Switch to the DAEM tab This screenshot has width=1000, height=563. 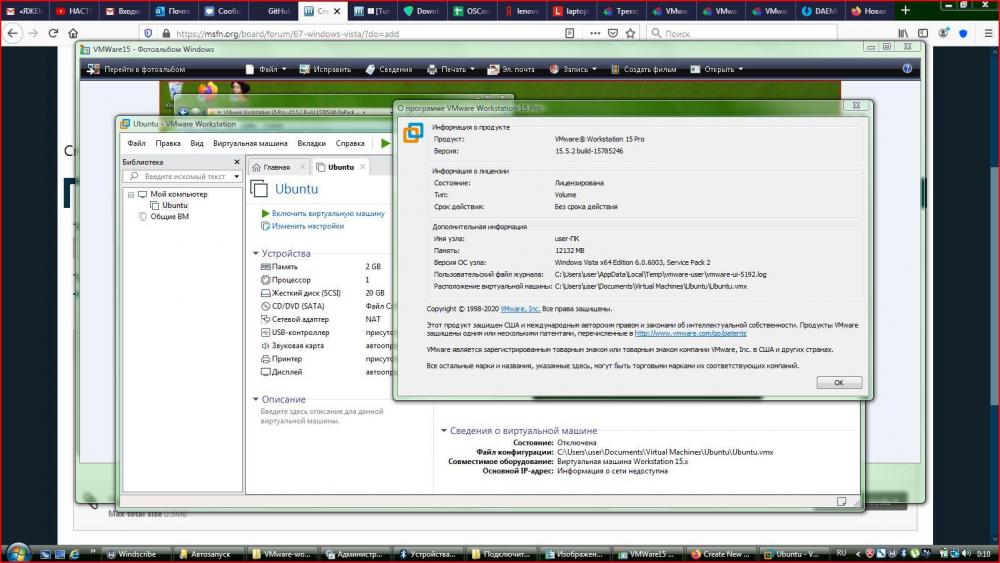[x=821, y=11]
